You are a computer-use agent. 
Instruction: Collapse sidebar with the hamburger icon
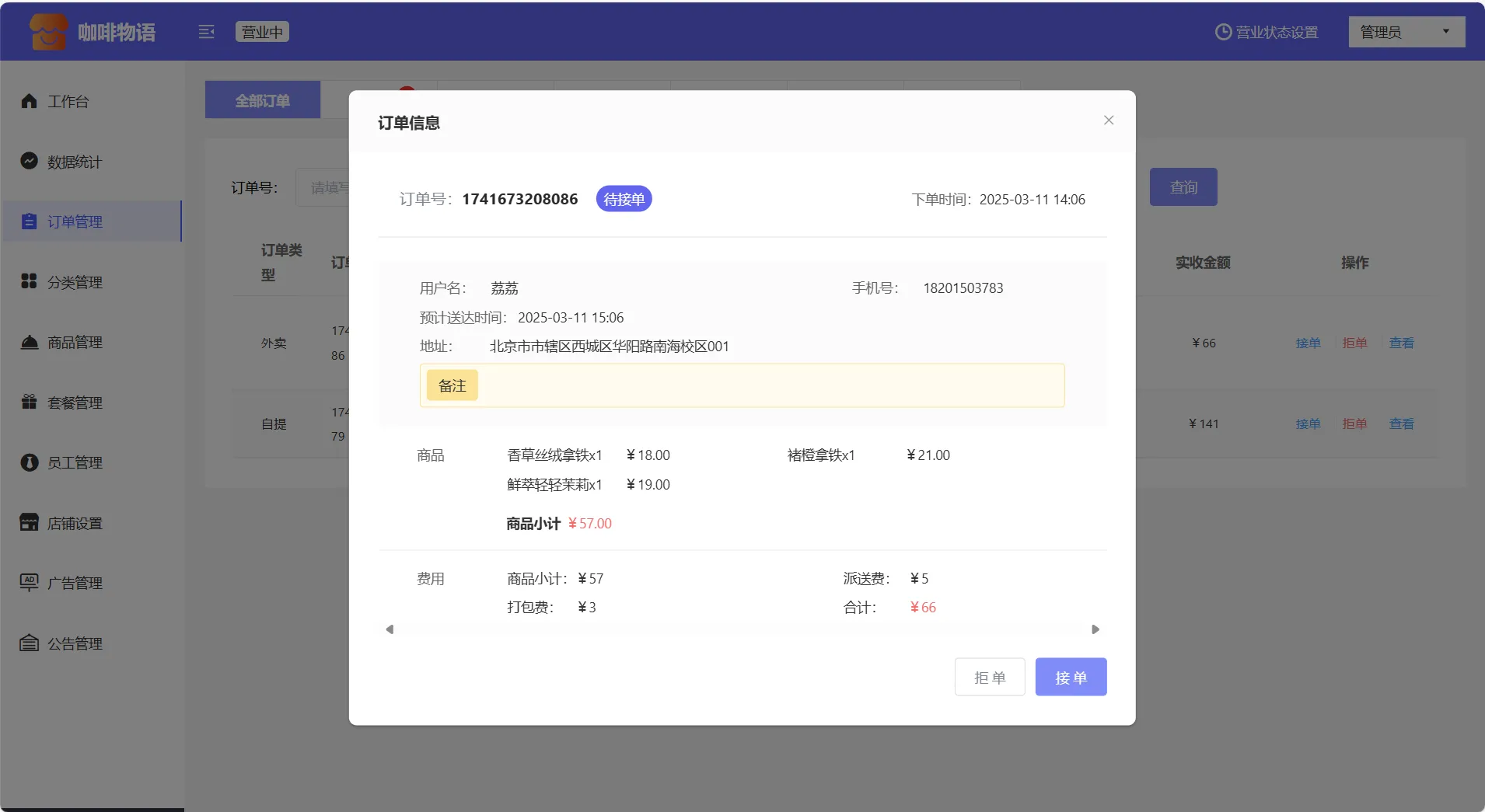coord(206,32)
